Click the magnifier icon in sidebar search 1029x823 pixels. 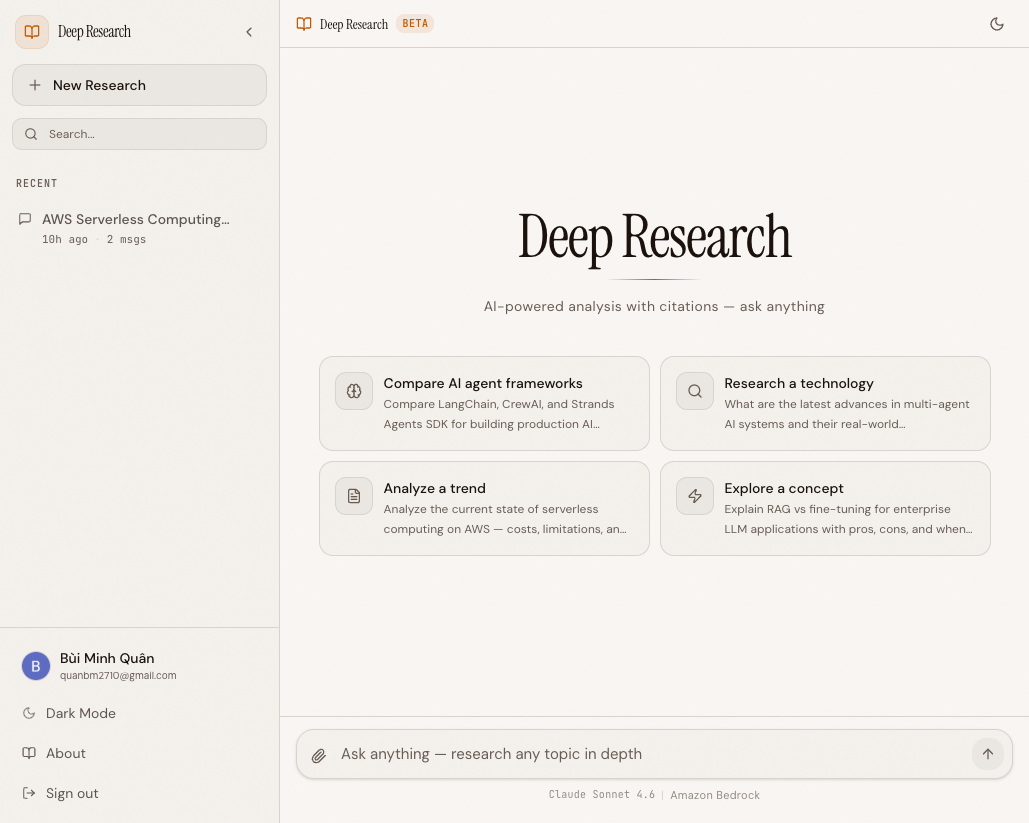[x=31, y=134]
